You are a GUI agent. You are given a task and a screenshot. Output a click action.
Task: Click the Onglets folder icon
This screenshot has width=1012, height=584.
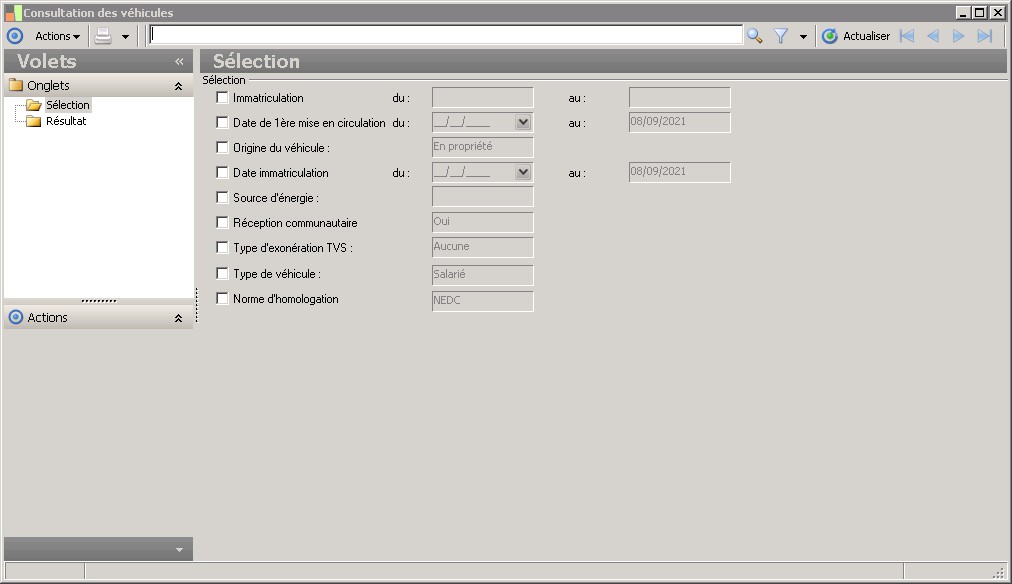coord(15,85)
